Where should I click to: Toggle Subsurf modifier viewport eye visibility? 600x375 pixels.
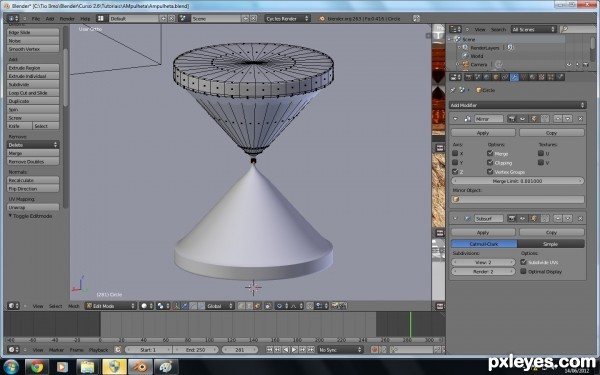tap(523, 218)
